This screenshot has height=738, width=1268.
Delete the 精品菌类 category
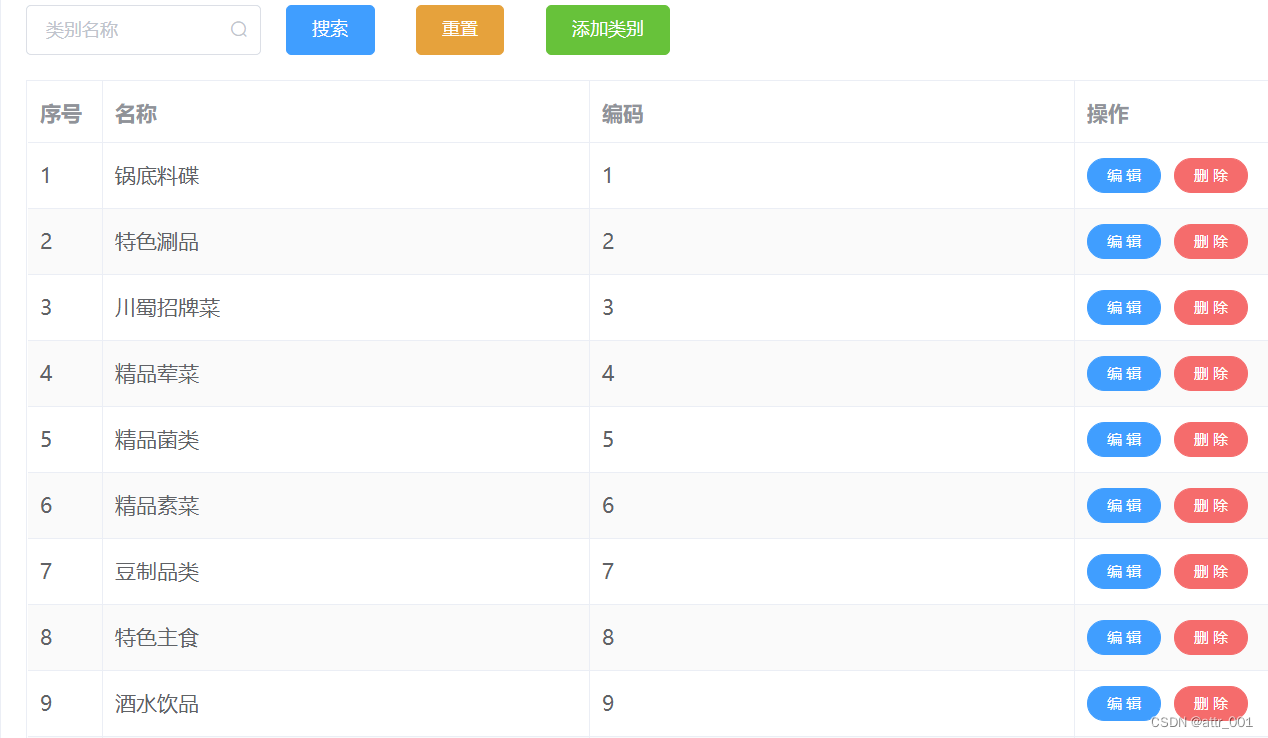click(1210, 439)
